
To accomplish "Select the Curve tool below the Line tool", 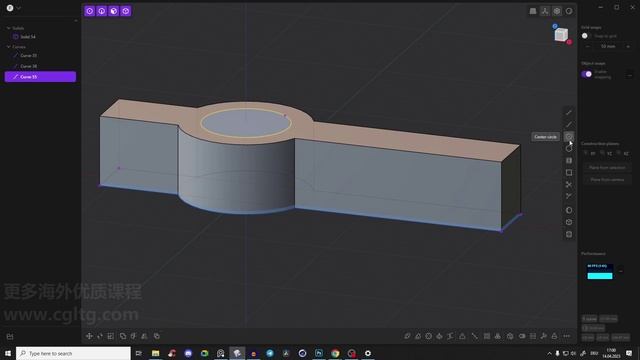I will point(569,124).
